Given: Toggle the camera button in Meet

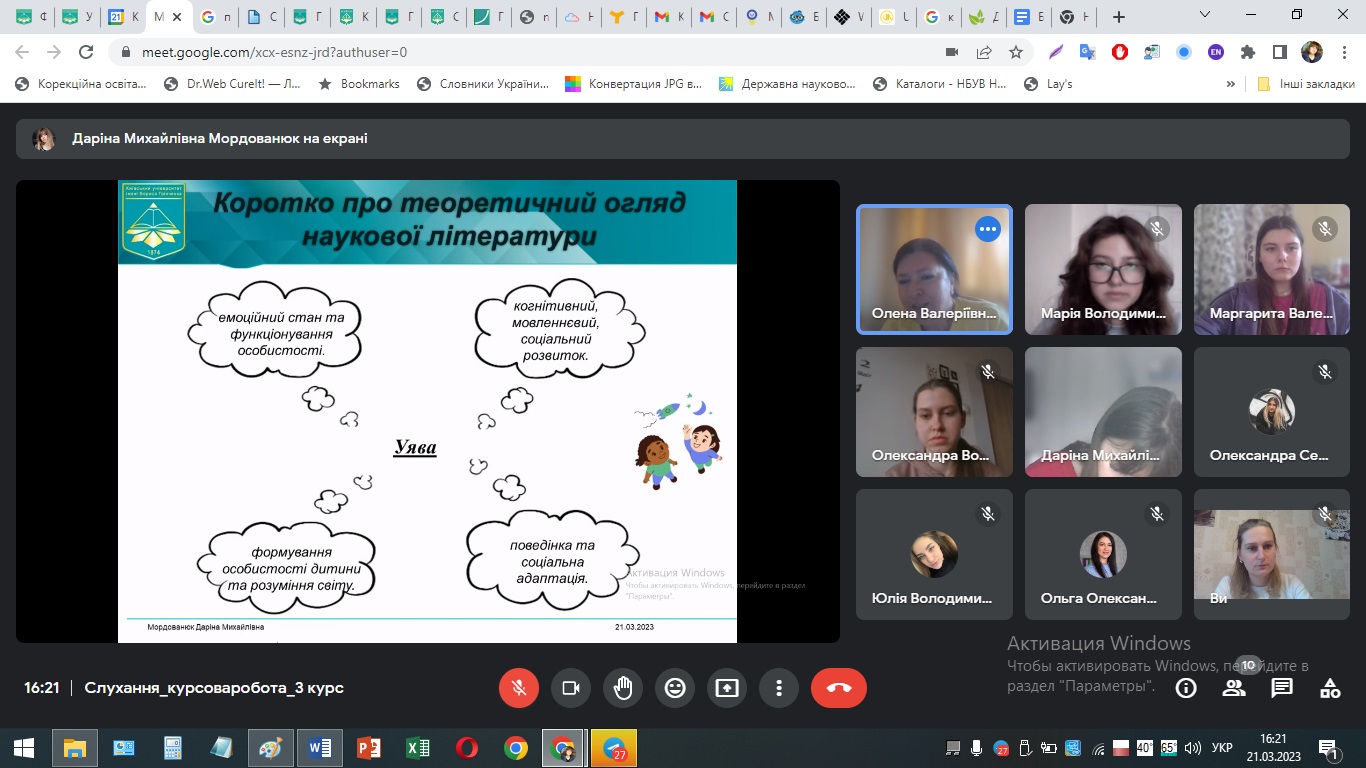Looking at the screenshot, I should click(x=571, y=688).
